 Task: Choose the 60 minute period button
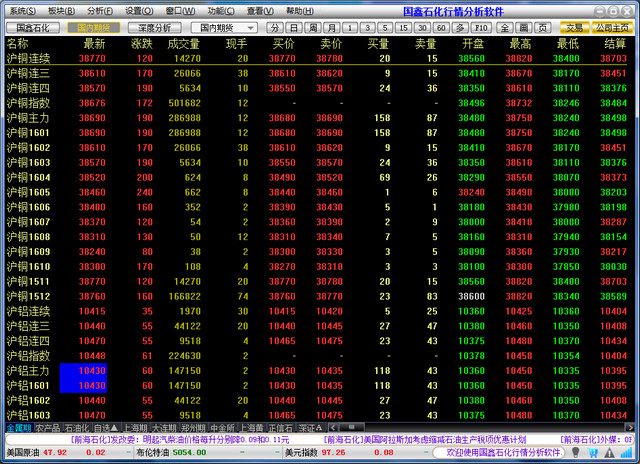tap(441, 27)
